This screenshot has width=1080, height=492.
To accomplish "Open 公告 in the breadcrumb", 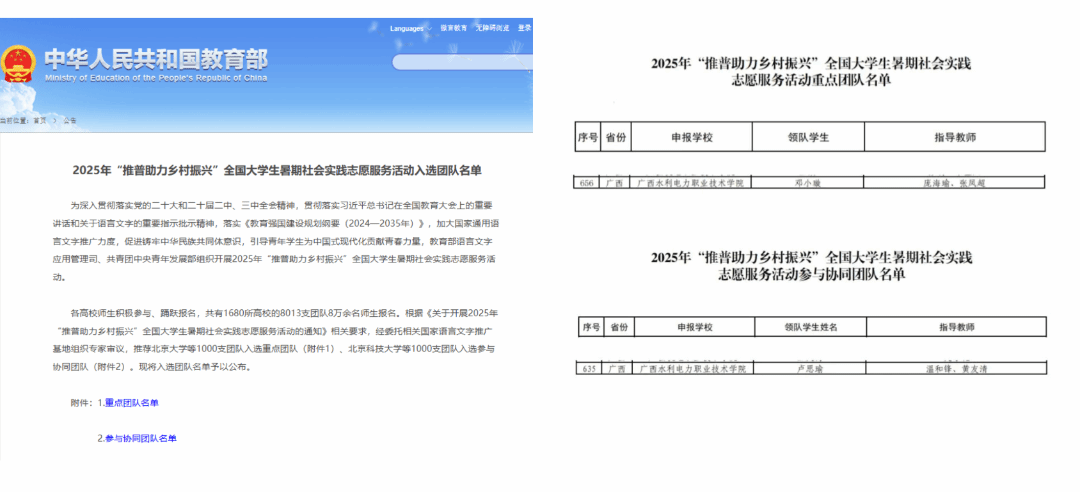I will pyautogui.click(x=70, y=120).
